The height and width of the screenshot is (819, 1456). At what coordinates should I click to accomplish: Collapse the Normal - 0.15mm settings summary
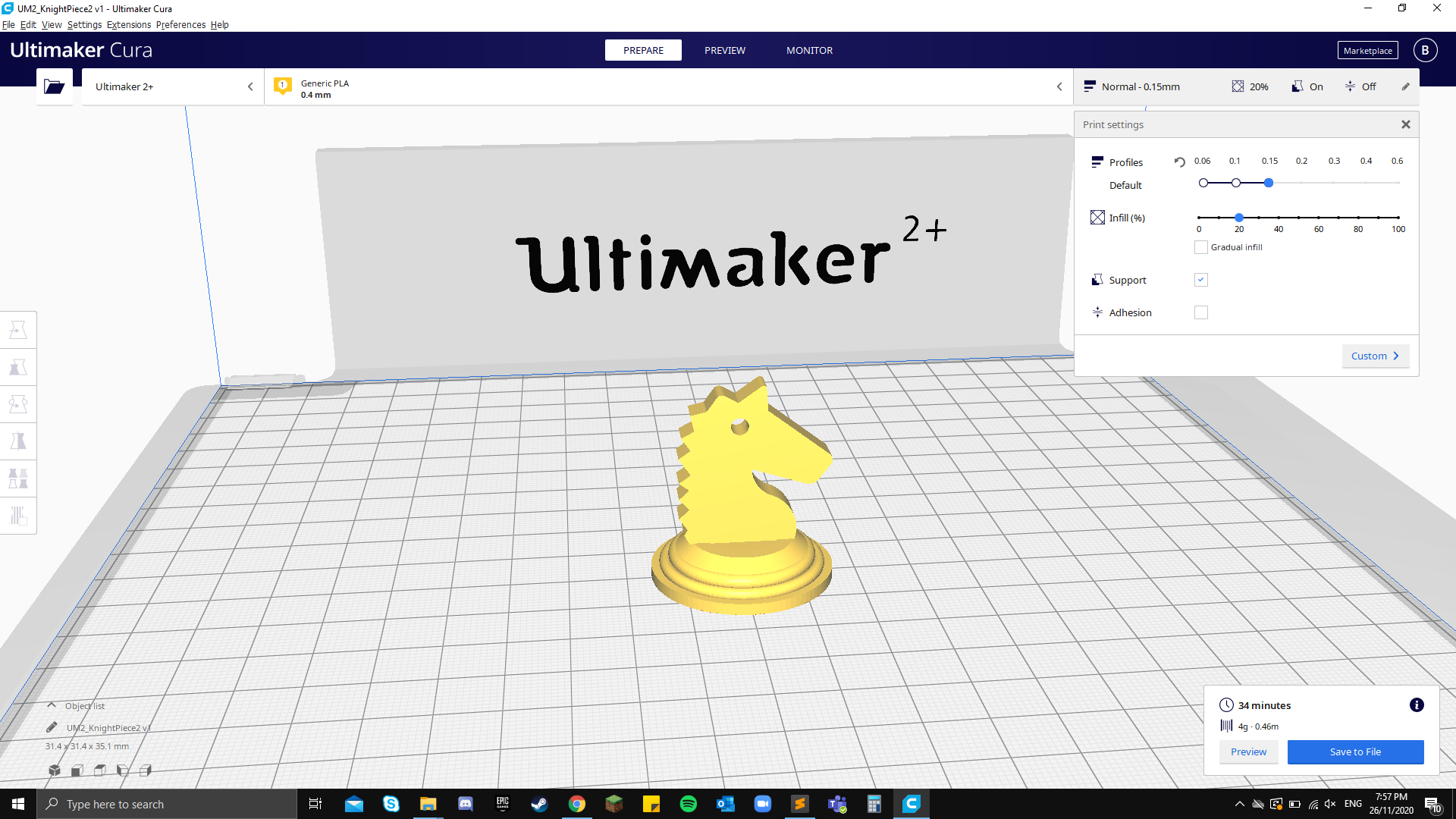tap(1246, 86)
